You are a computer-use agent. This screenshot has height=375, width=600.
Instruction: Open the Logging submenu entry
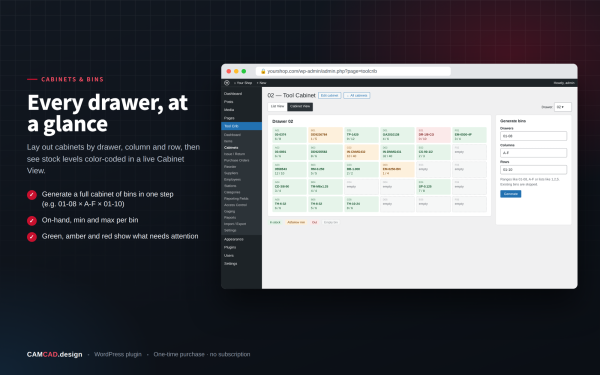pos(229,211)
